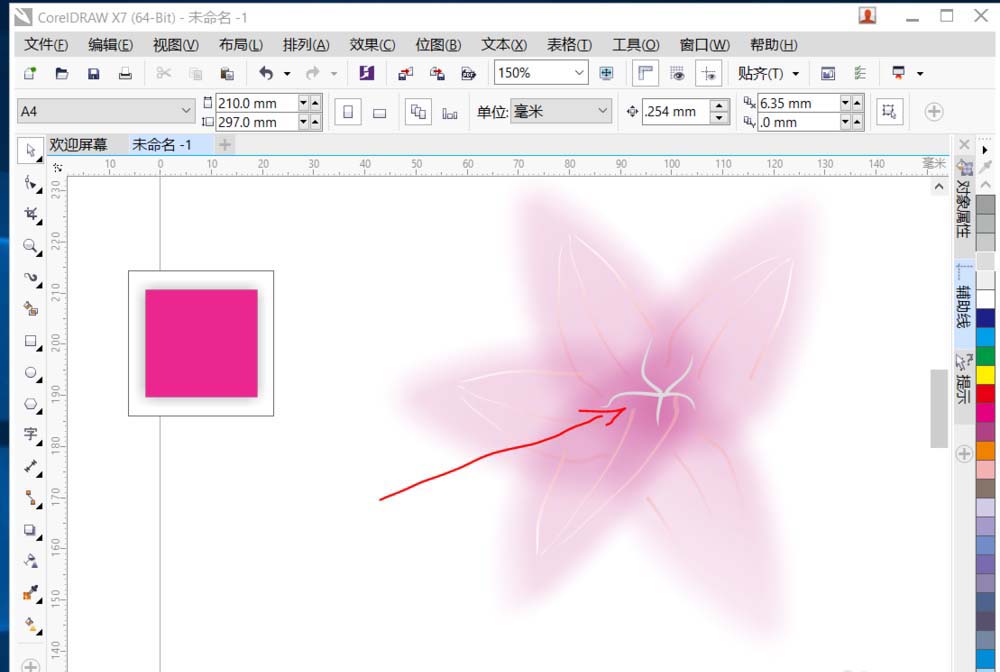Screen dimensions: 1000x672
Task: Select the Interactive Fill tool
Action: coord(31,624)
